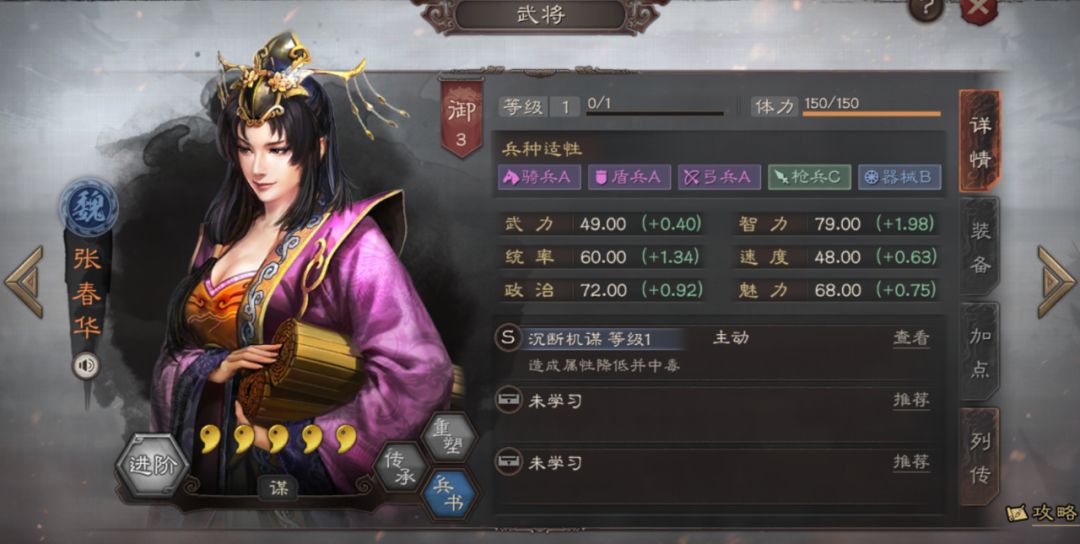This screenshot has height=544, width=1080.
Task: Tap the first 未学习 skill slot icon
Action: (x=508, y=400)
